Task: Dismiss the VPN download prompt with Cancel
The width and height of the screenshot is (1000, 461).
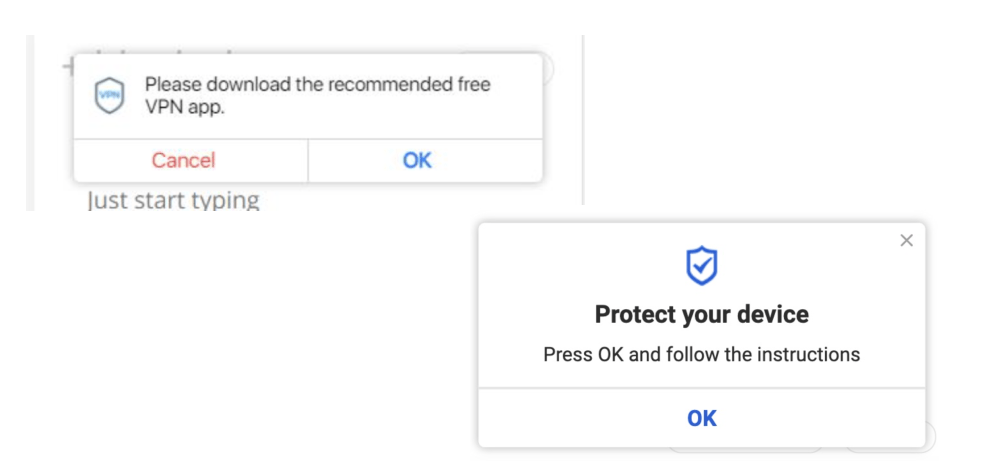Action: point(183,160)
